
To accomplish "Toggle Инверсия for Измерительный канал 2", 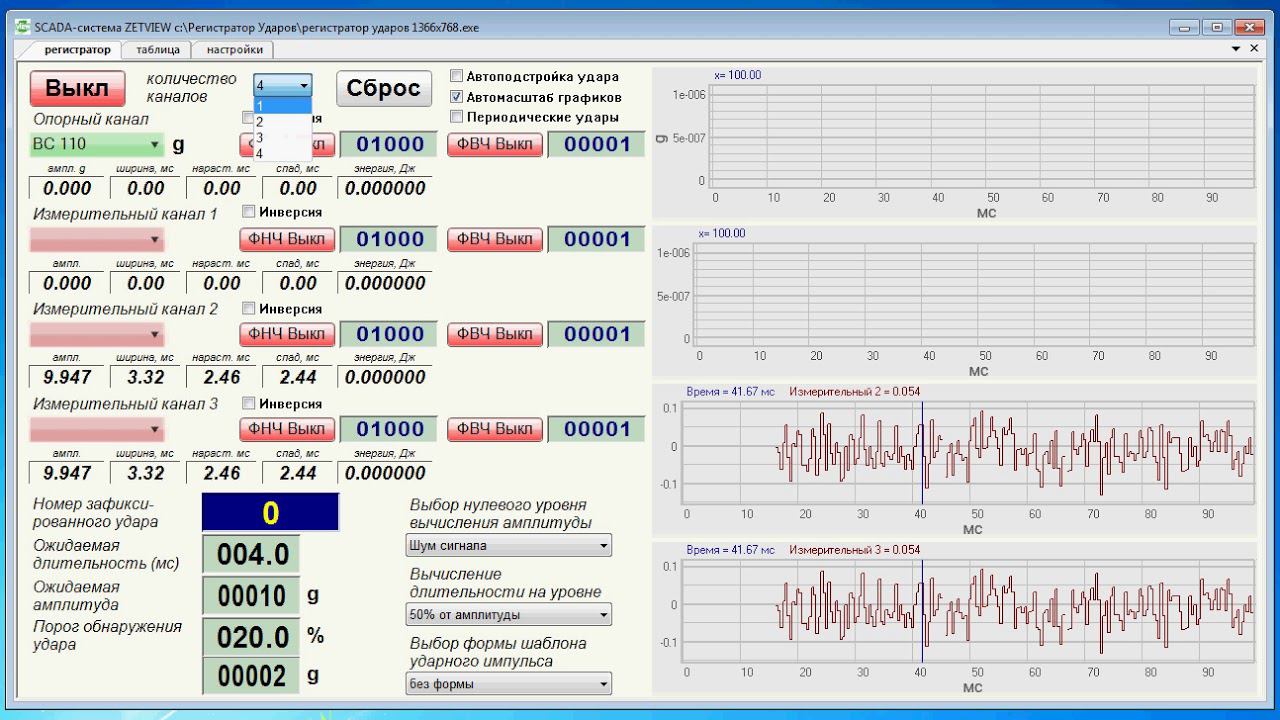I will pyautogui.click(x=249, y=308).
